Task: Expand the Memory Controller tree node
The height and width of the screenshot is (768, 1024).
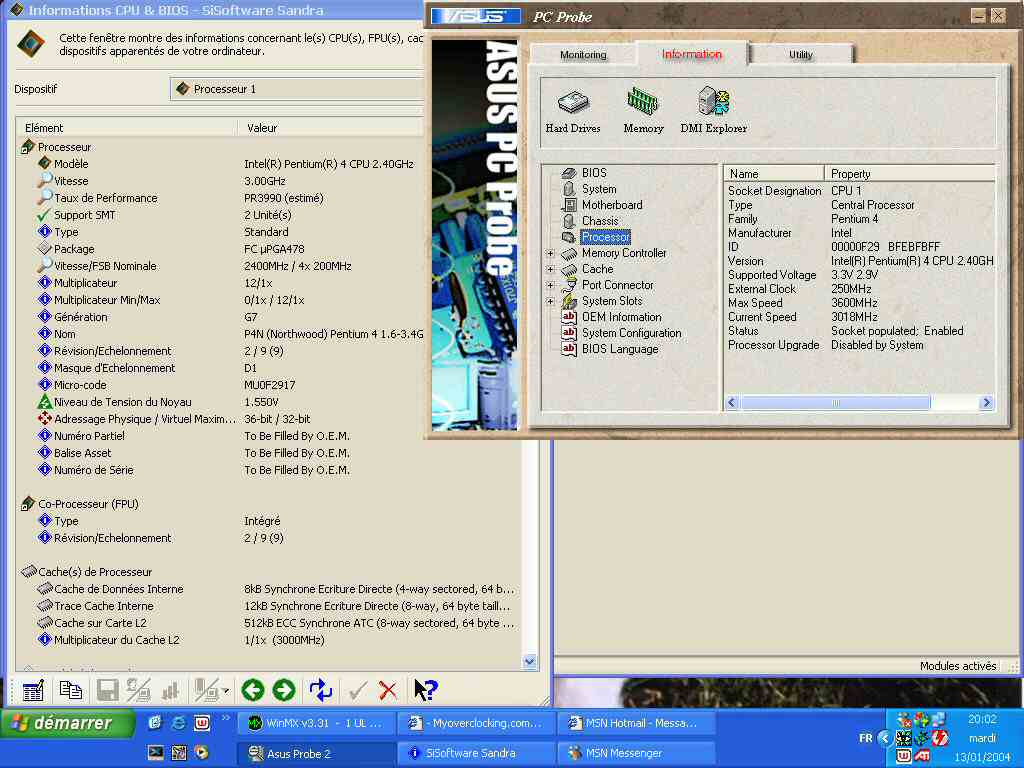Action: (x=550, y=253)
